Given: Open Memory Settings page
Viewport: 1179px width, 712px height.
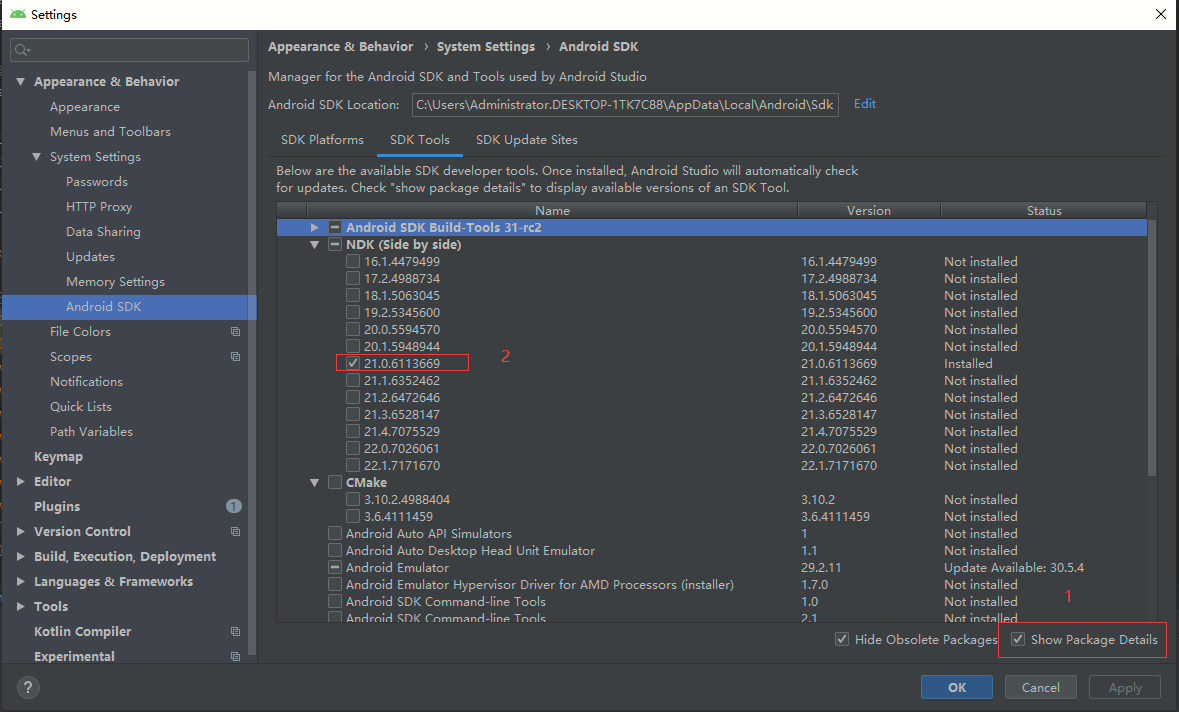Looking at the screenshot, I should click(x=115, y=282).
